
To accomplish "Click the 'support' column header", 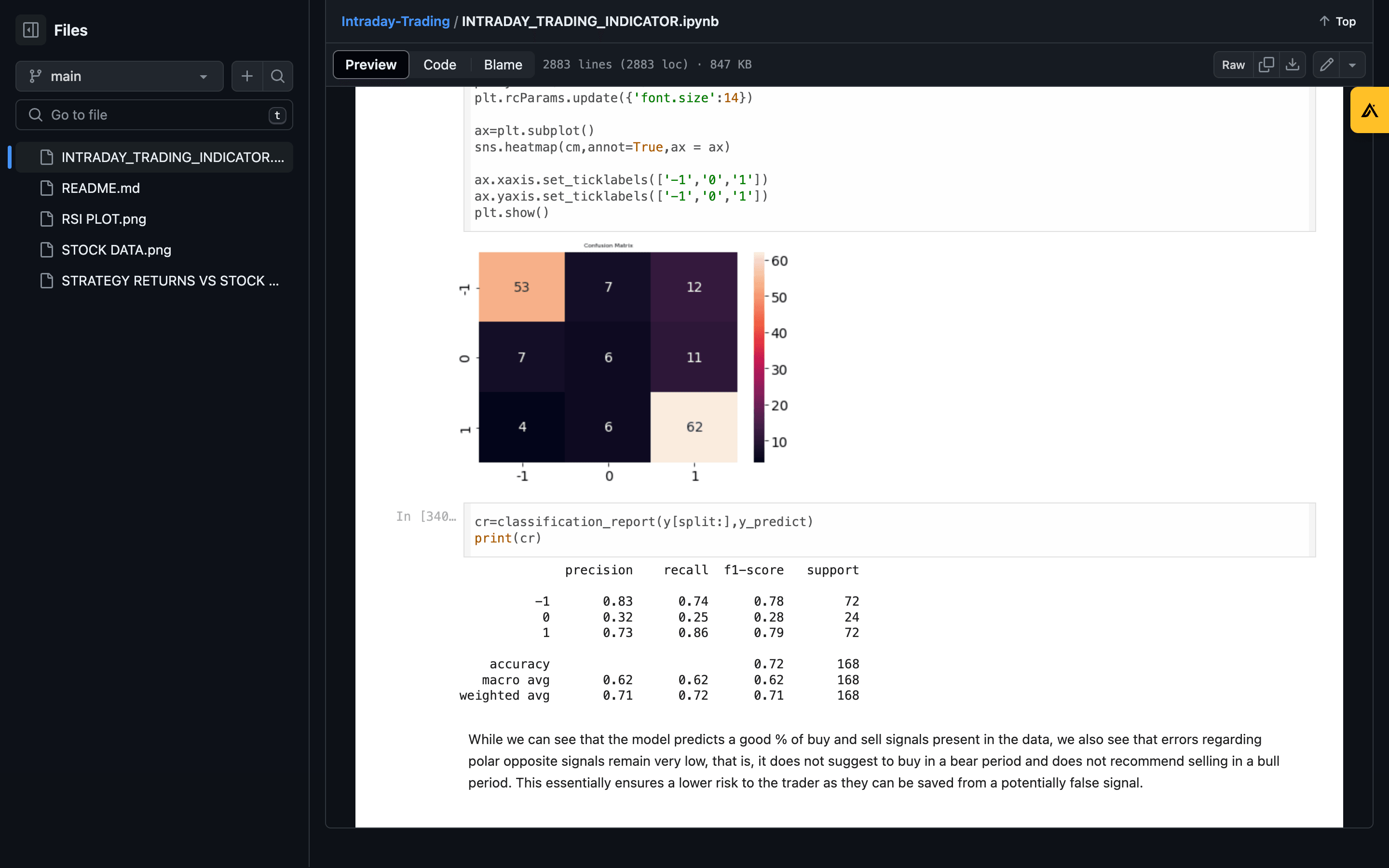I will 833,570.
